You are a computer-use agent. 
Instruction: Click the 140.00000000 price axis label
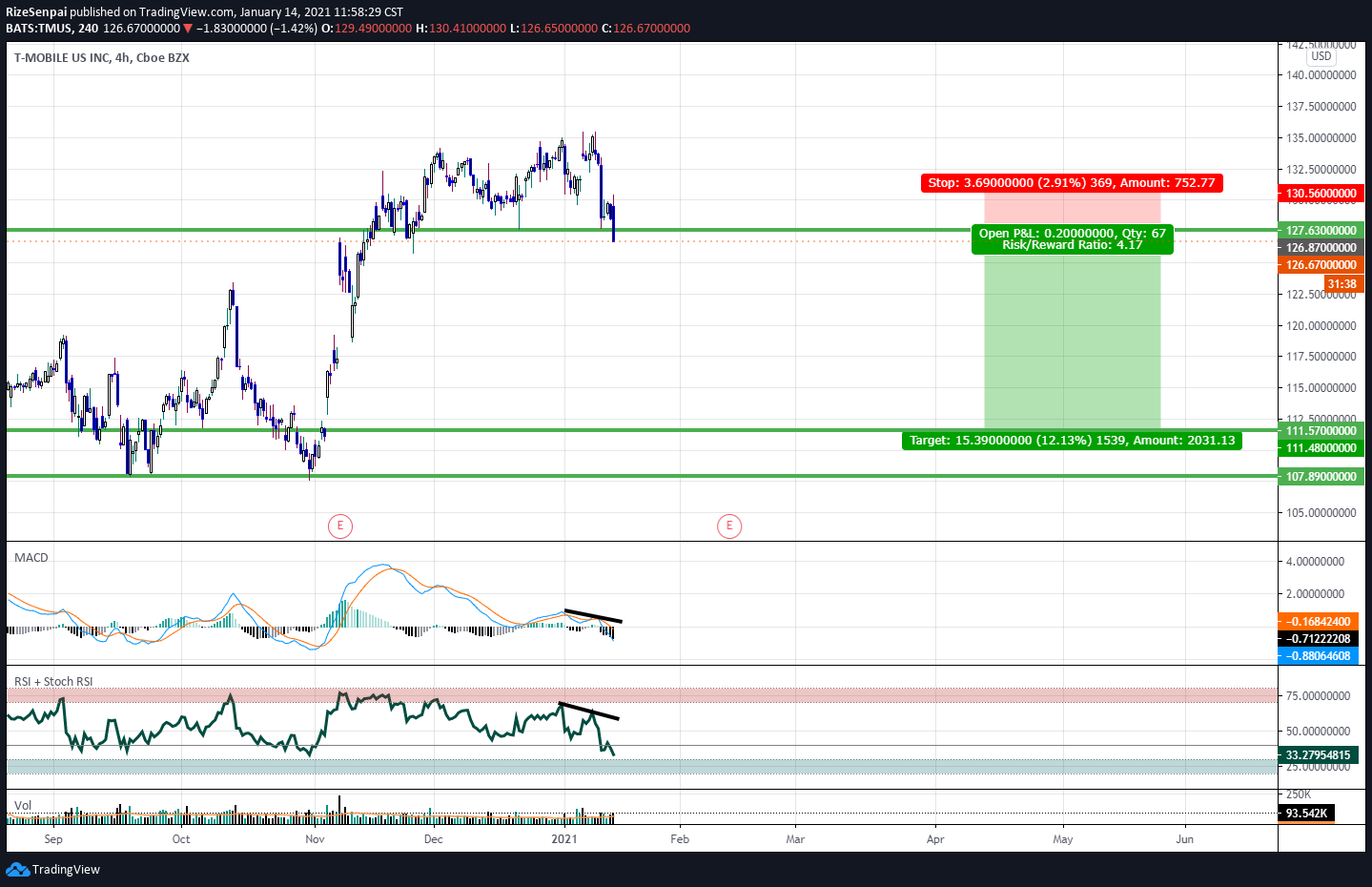(1321, 75)
